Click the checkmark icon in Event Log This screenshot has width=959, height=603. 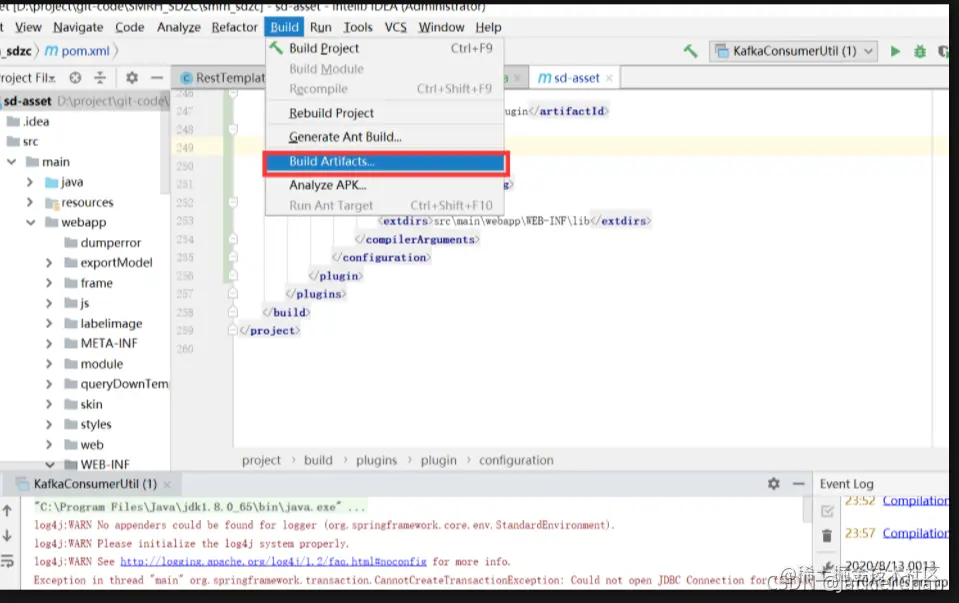(x=828, y=511)
